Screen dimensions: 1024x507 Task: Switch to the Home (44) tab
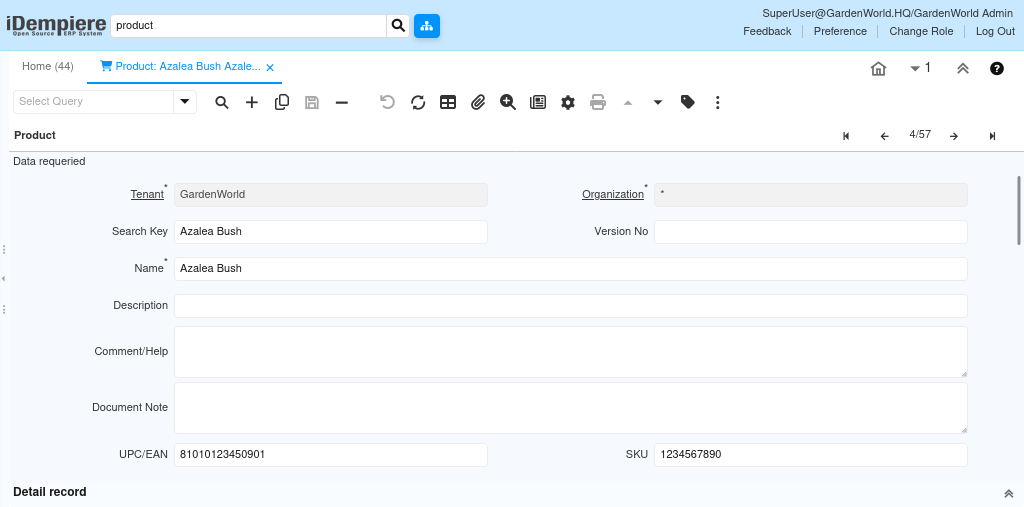[48, 66]
